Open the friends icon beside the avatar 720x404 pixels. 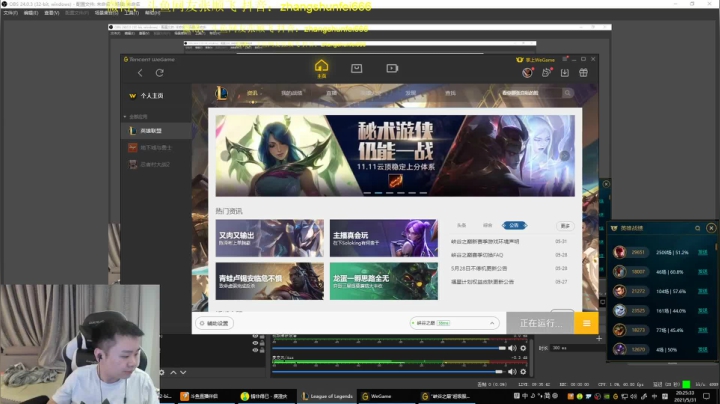(546, 73)
